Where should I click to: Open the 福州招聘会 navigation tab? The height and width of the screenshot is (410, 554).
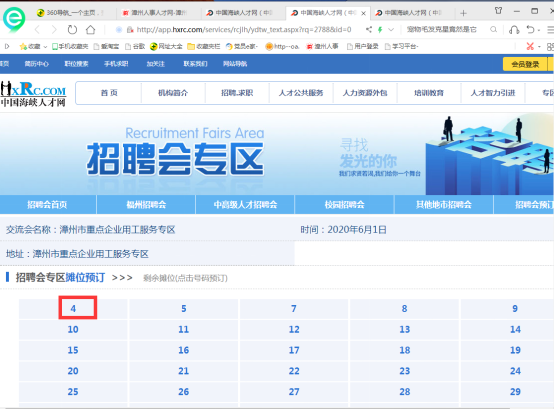[146, 204]
